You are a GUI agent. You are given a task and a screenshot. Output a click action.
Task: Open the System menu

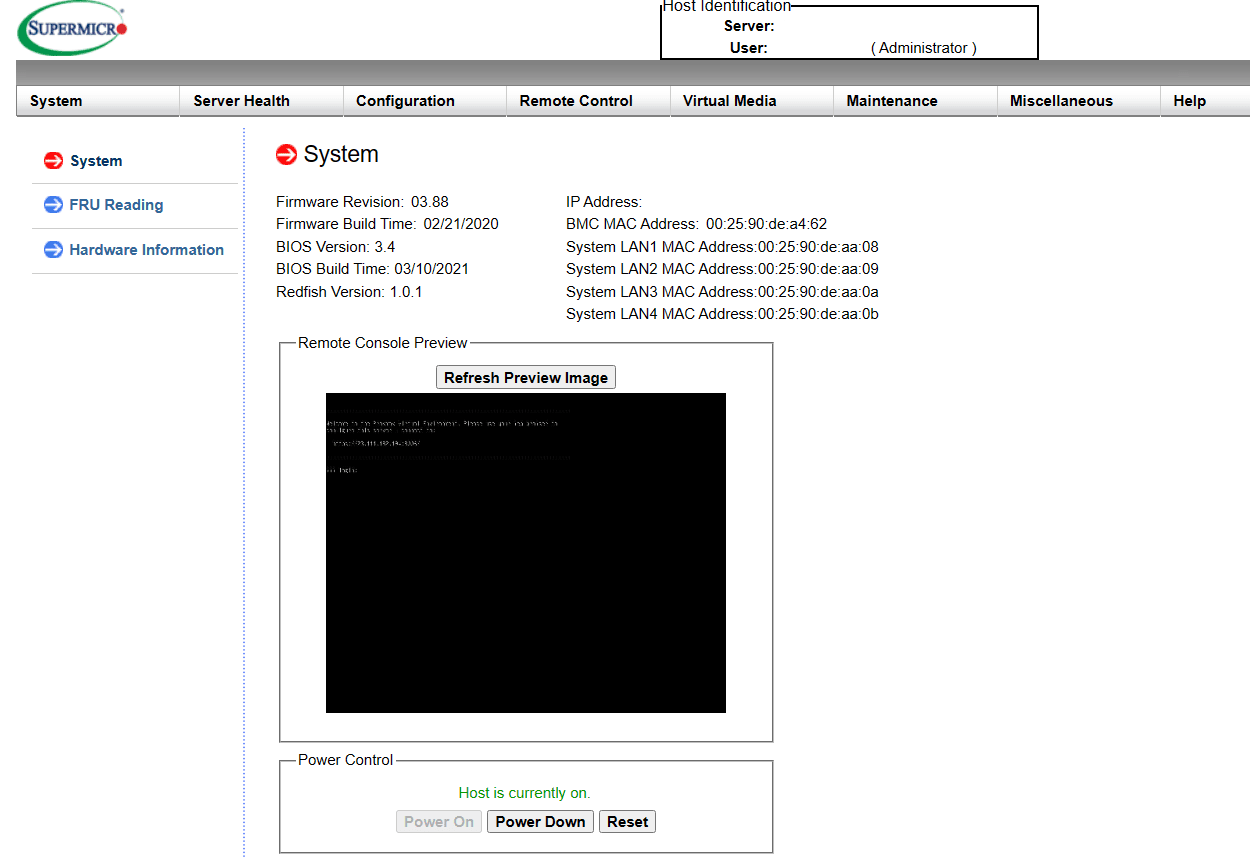pyautogui.click(x=98, y=101)
